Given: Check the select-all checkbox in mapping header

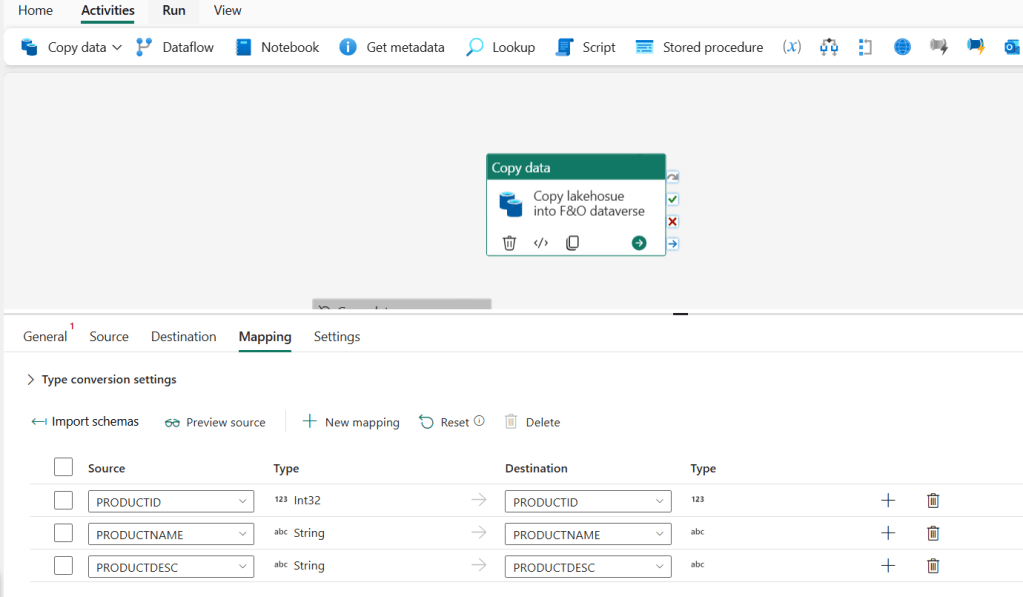Looking at the screenshot, I should pos(63,467).
